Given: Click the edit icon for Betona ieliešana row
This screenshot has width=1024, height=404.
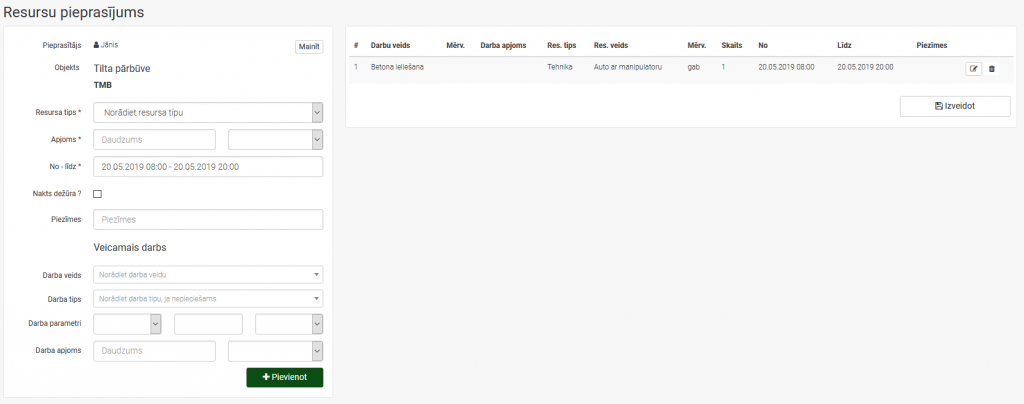Looking at the screenshot, I should click(x=973, y=69).
